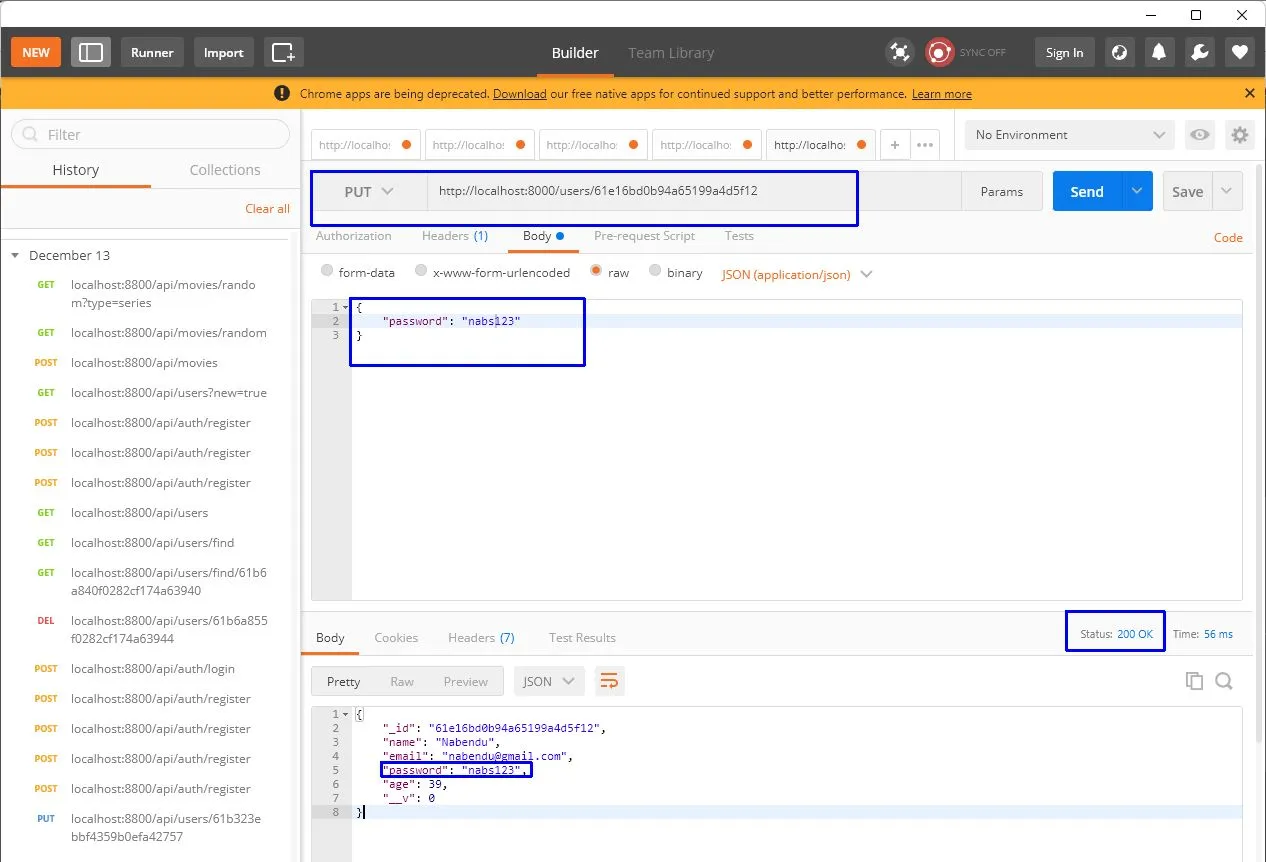
Task: Select the Collections tab
Action: point(225,170)
